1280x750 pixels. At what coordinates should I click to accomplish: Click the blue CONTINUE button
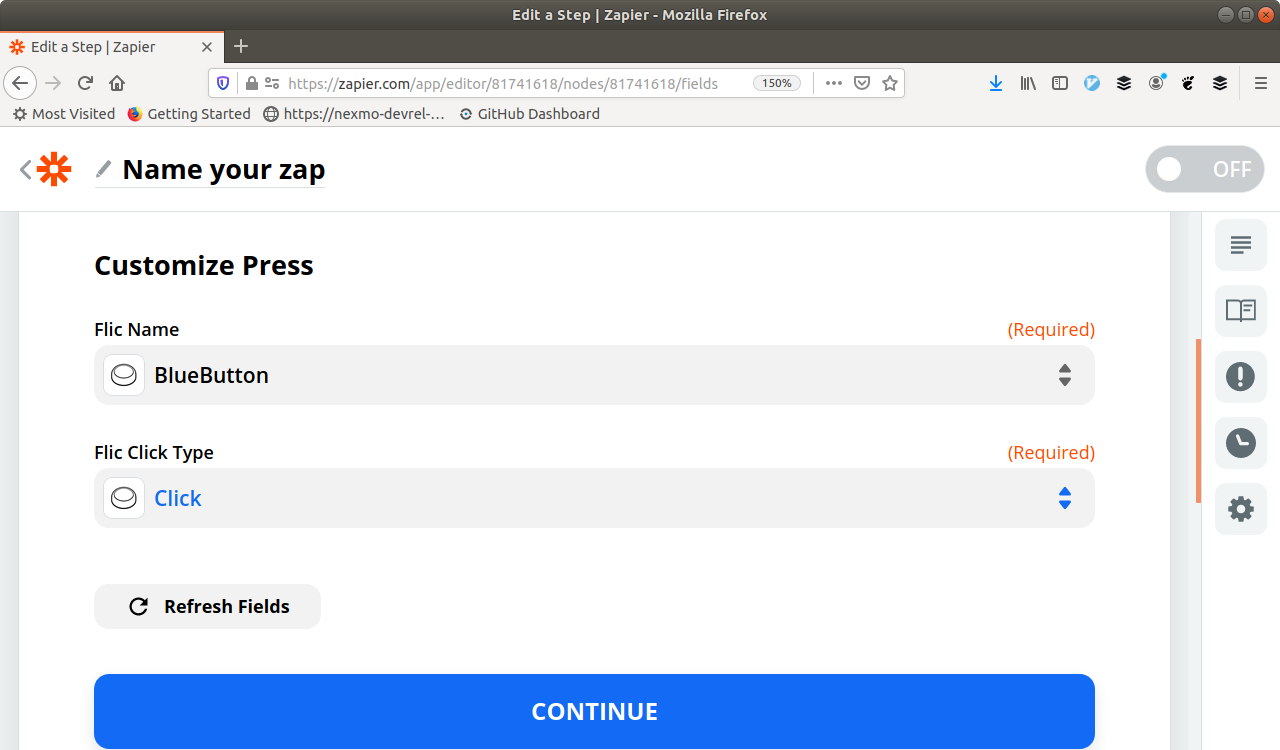(x=594, y=711)
